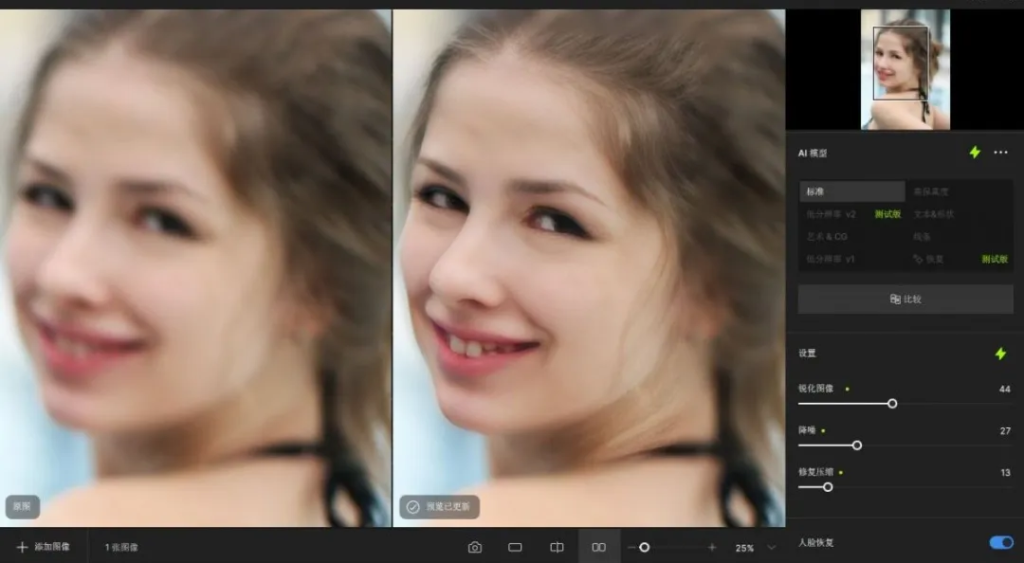The width and height of the screenshot is (1024, 563).
Task: Click the camera snapshot icon in bottom toolbar
Action: [x=475, y=547]
